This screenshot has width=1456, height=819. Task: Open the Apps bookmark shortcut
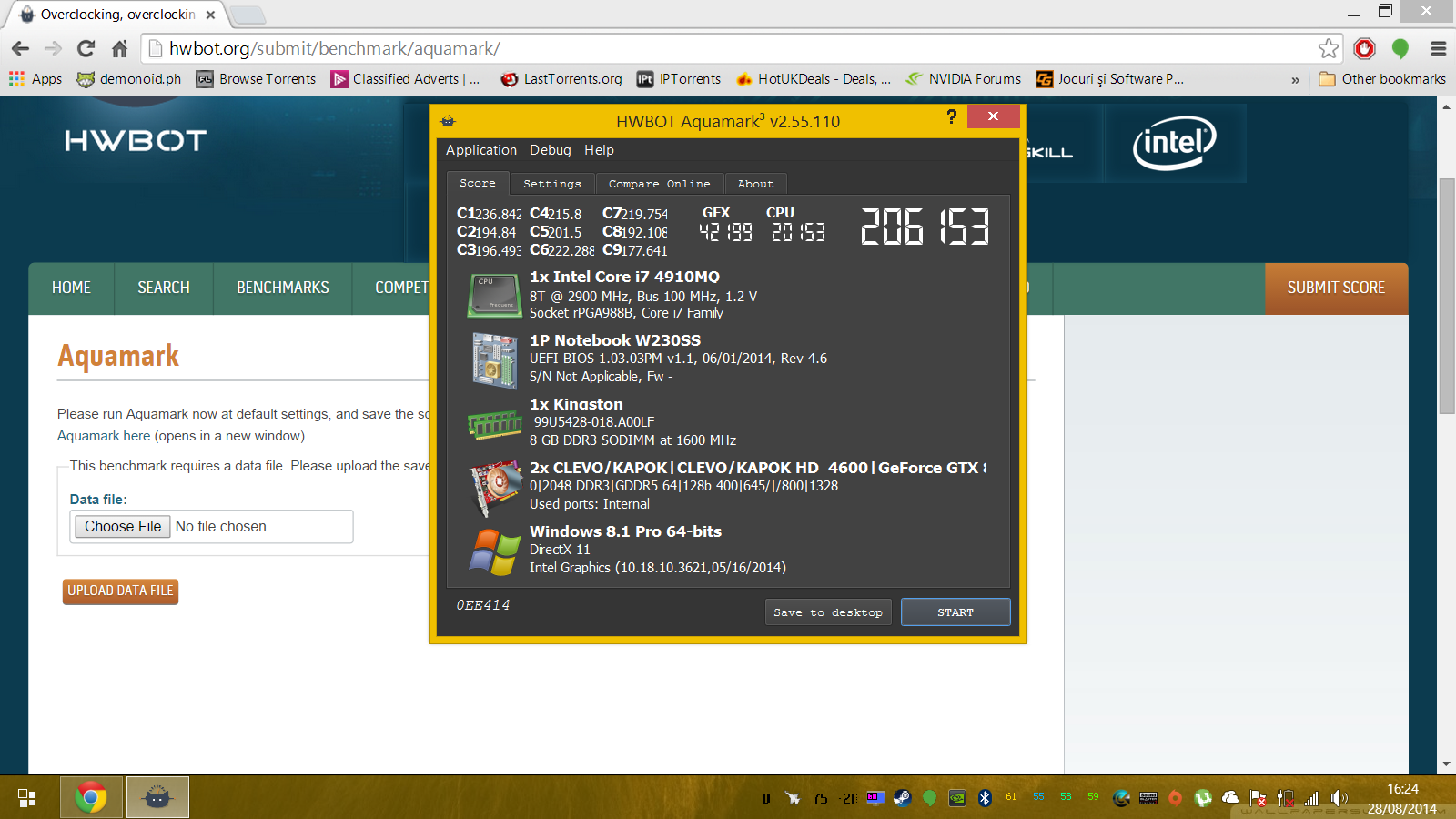click(x=35, y=79)
